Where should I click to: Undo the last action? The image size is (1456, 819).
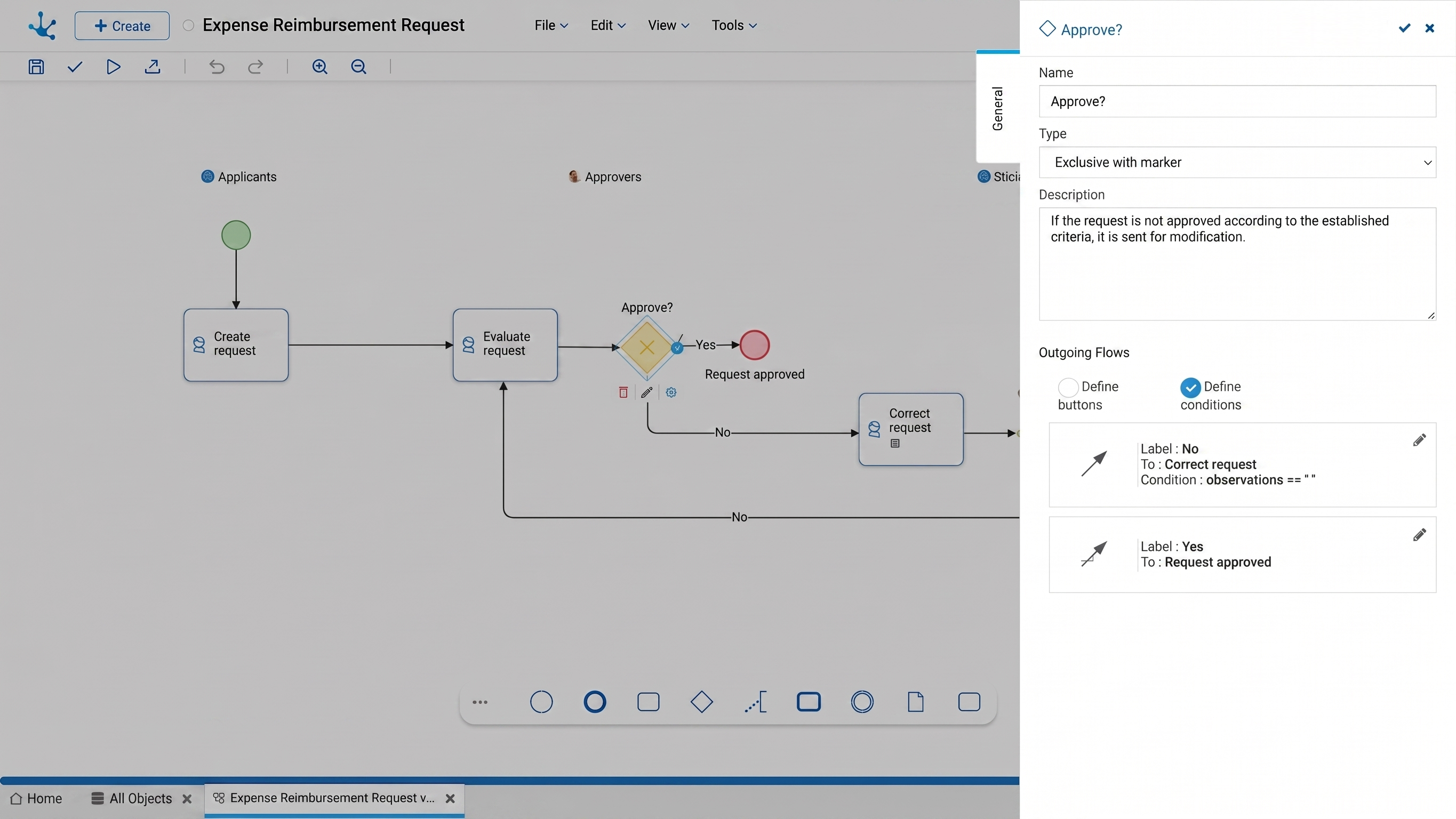(217, 67)
